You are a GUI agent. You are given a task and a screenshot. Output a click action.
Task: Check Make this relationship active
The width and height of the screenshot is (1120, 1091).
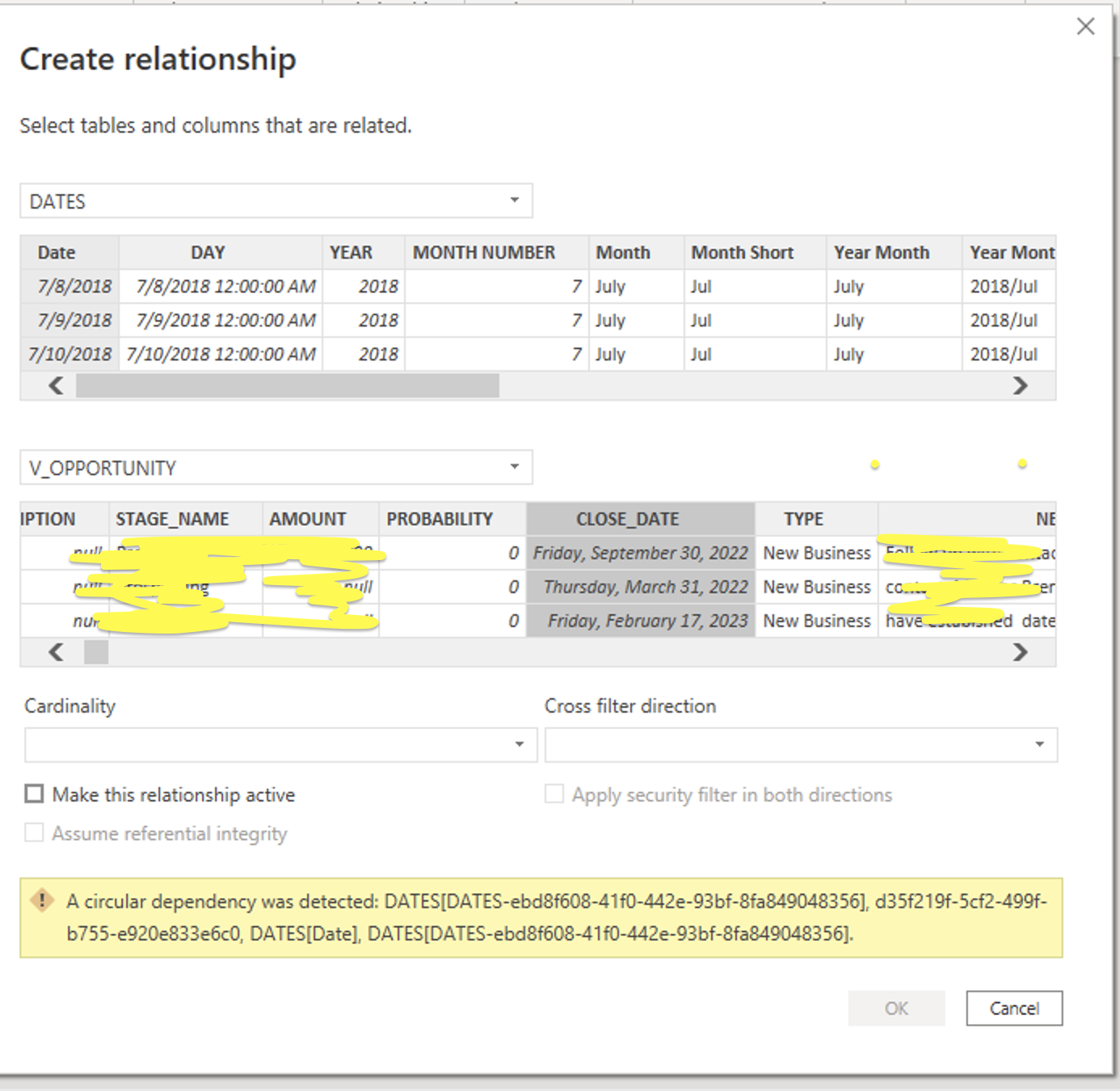click(x=34, y=794)
